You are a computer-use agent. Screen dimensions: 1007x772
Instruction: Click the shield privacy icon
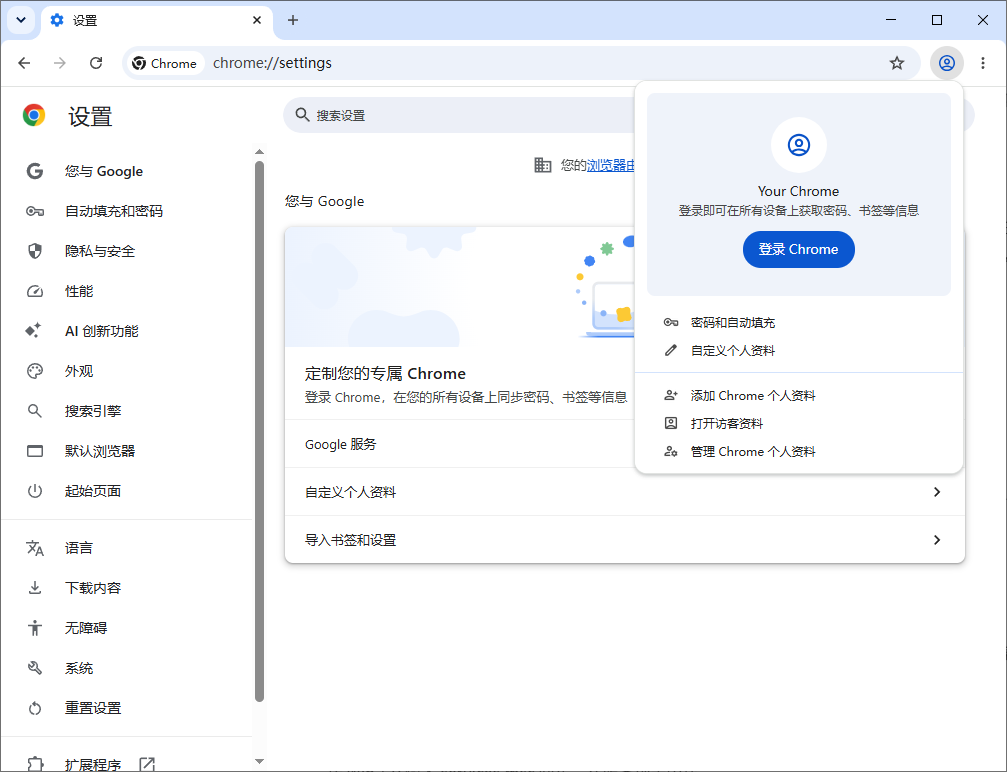coord(35,251)
